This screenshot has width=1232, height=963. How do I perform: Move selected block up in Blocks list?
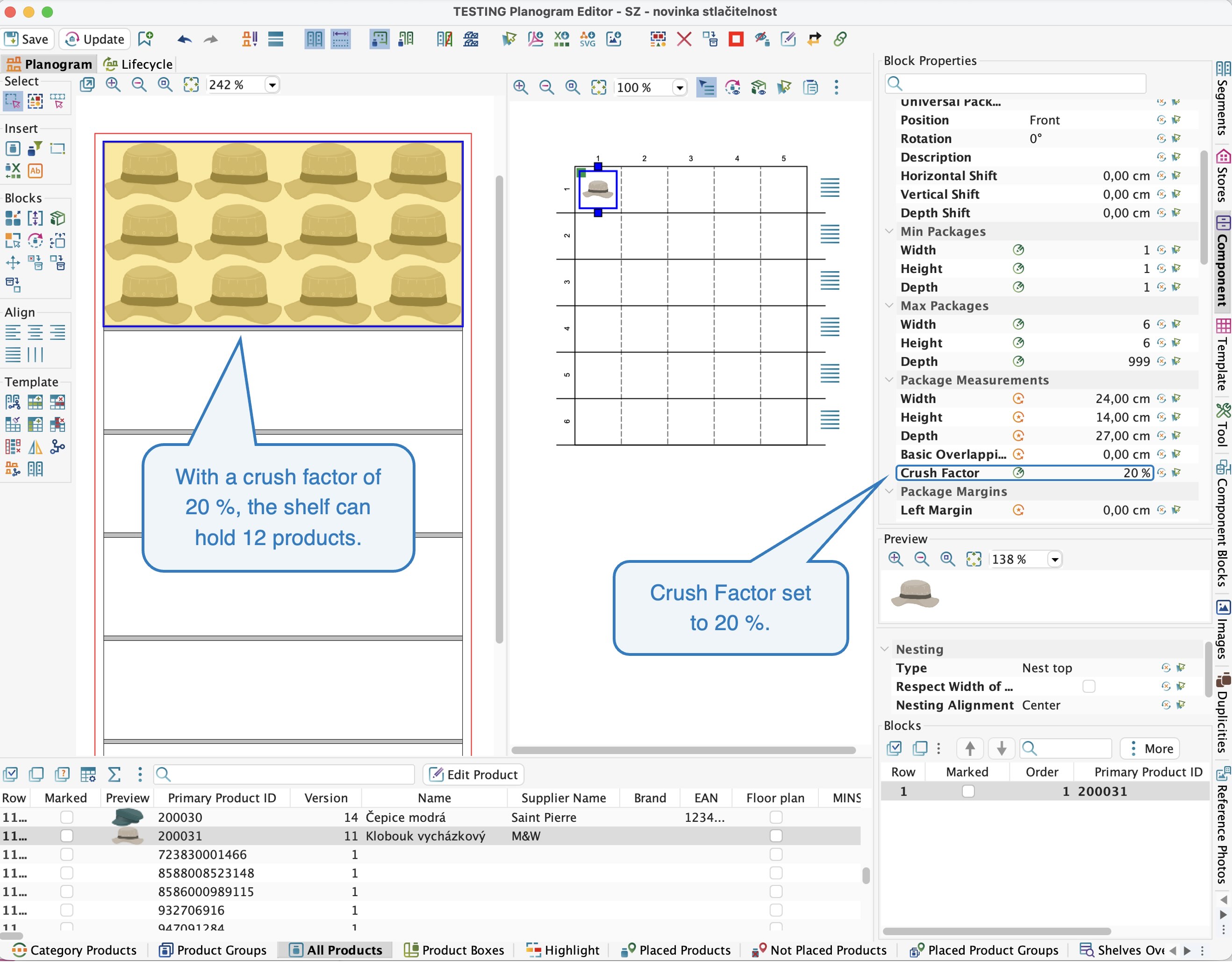(x=970, y=749)
